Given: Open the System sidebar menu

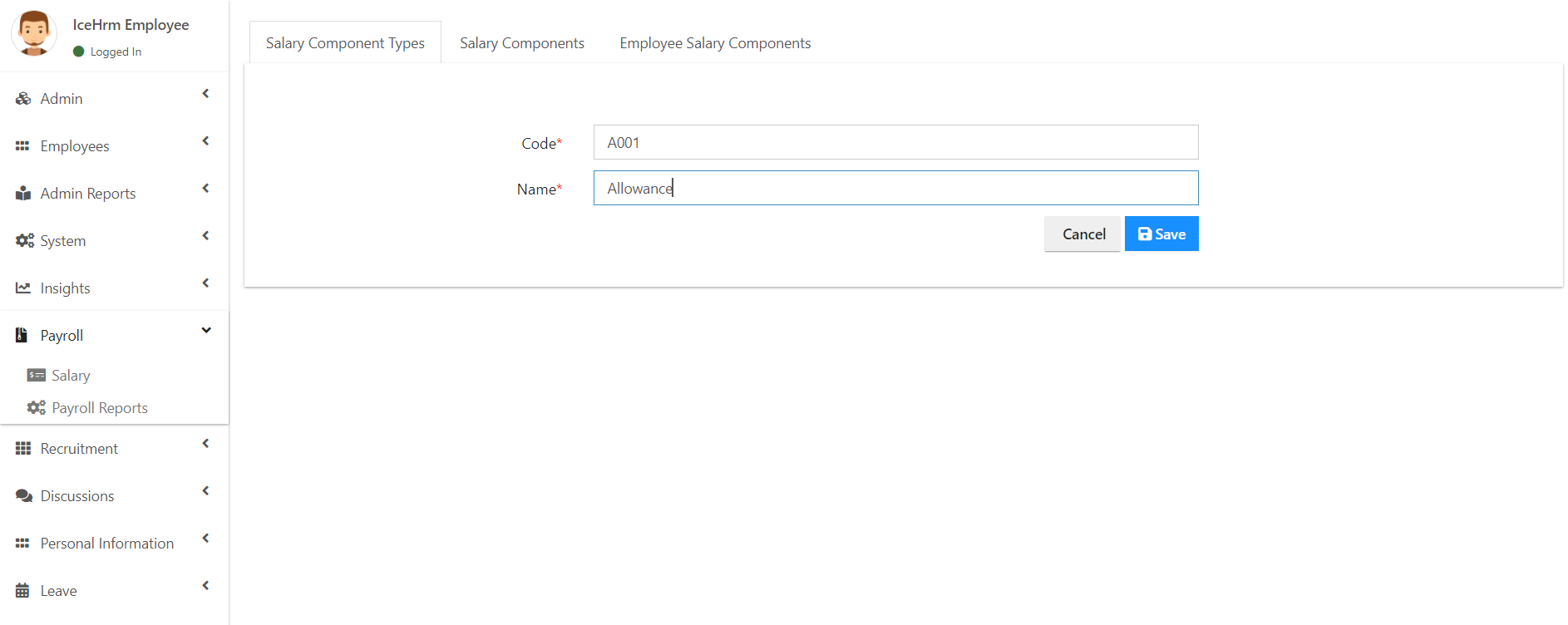Looking at the screenshot, I should (x=114, y=241).
